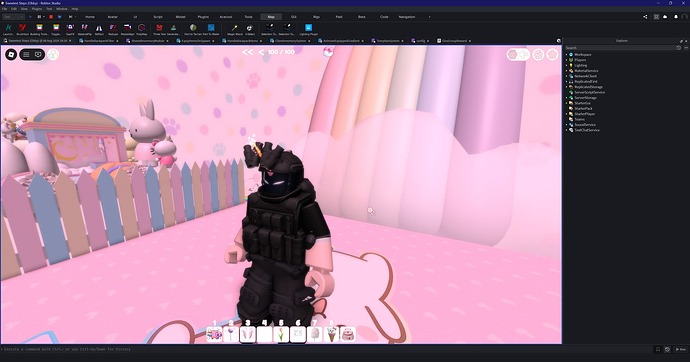
Task: Open the test mode dropdown
Action: [13, 17]
